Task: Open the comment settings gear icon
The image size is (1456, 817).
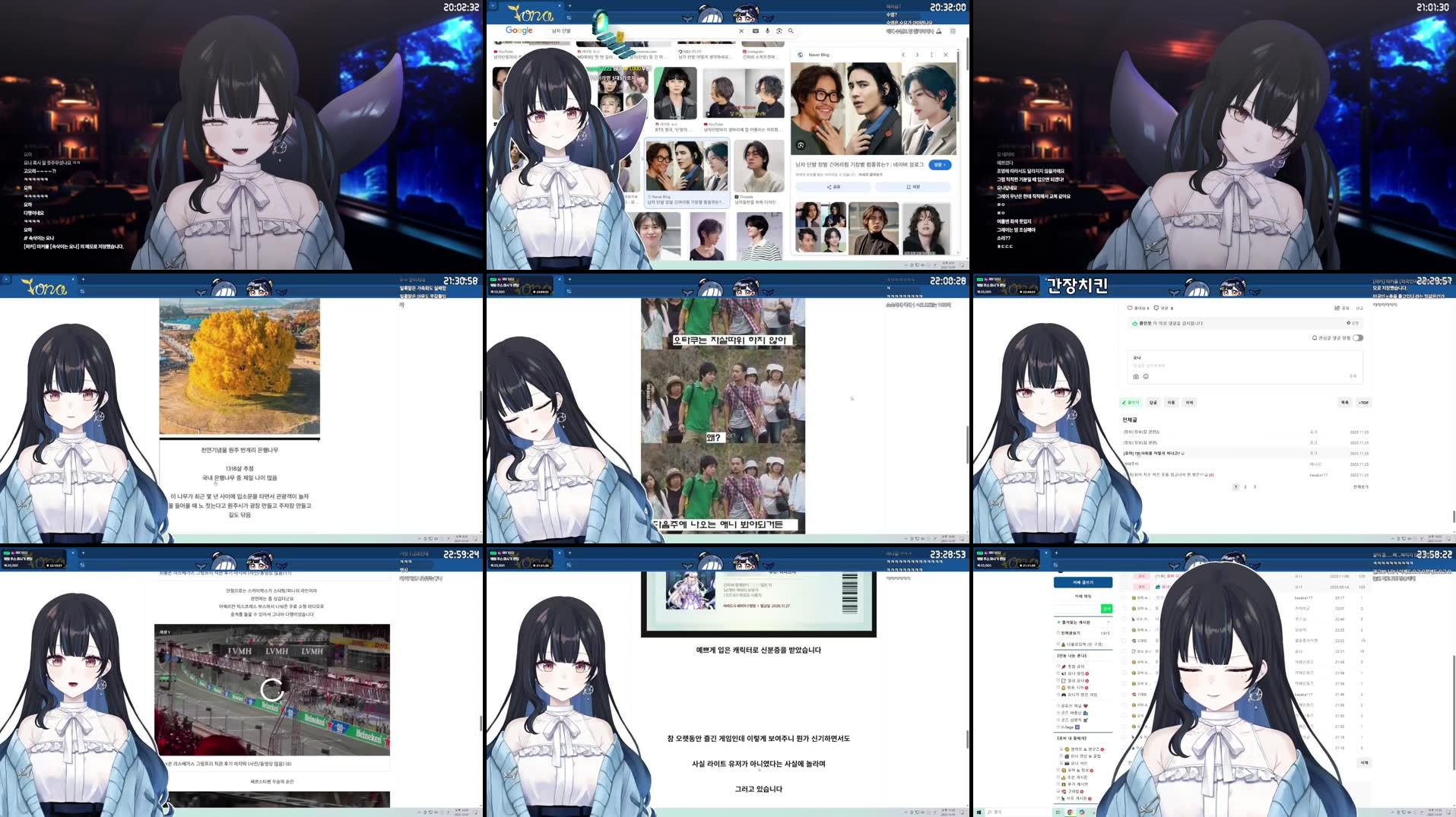Action: click(x=1348, y=323)
